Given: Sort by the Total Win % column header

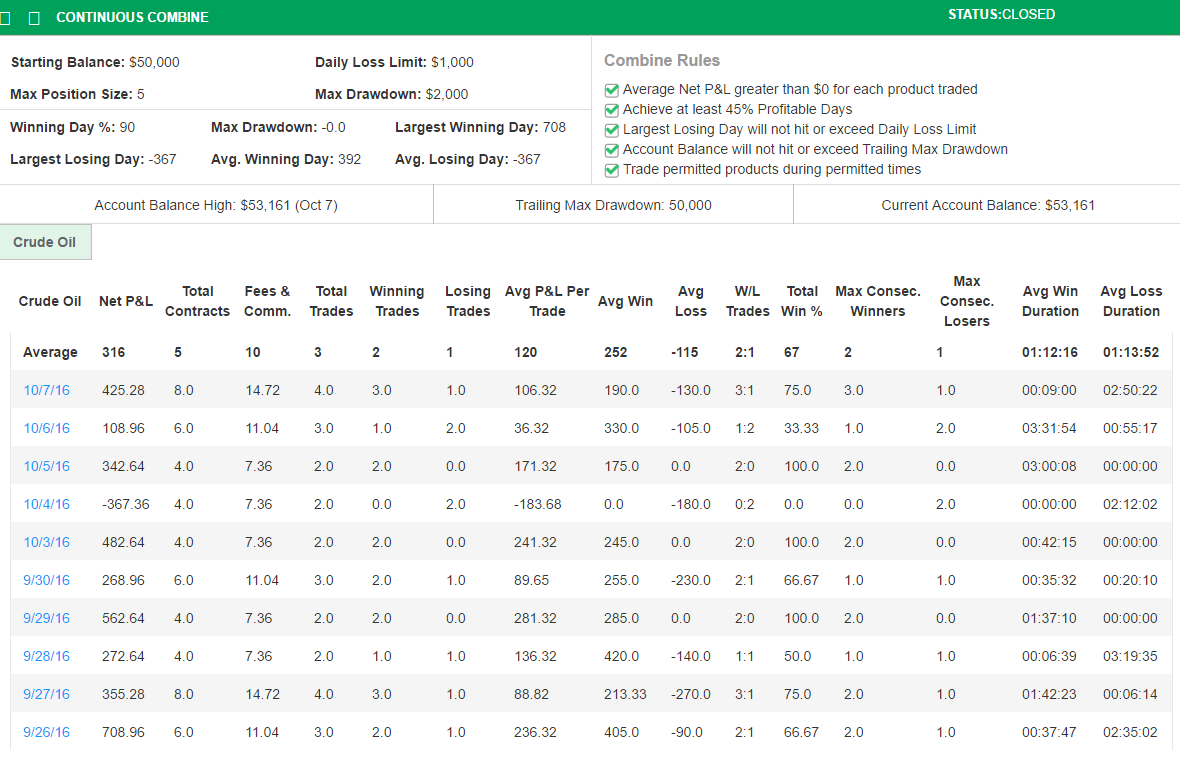Looking at the screenshot, I should 801,301.
